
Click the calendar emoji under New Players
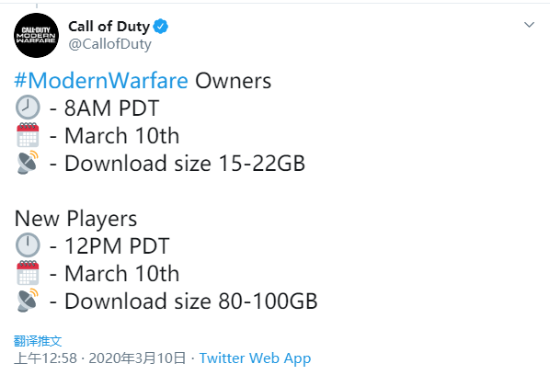pyautogui.click(x=28, y=273)
